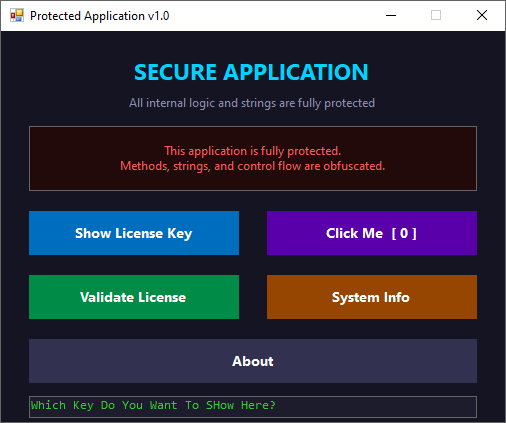Click the [ 0 ] click counter
The width and height of the screenshot is (506, 423).
pos(404,233)
